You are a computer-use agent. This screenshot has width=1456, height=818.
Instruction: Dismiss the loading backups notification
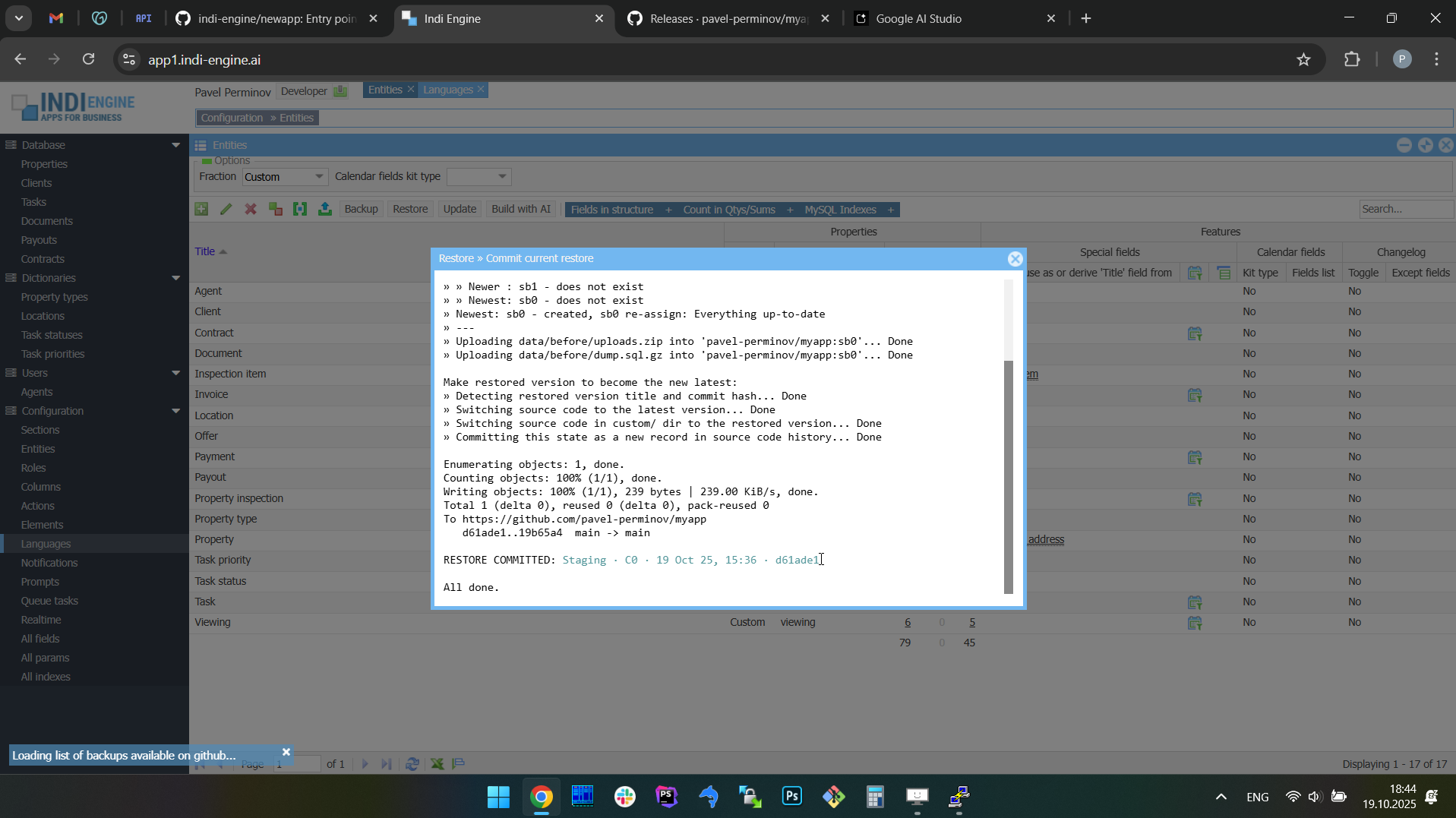coord(286,752)
